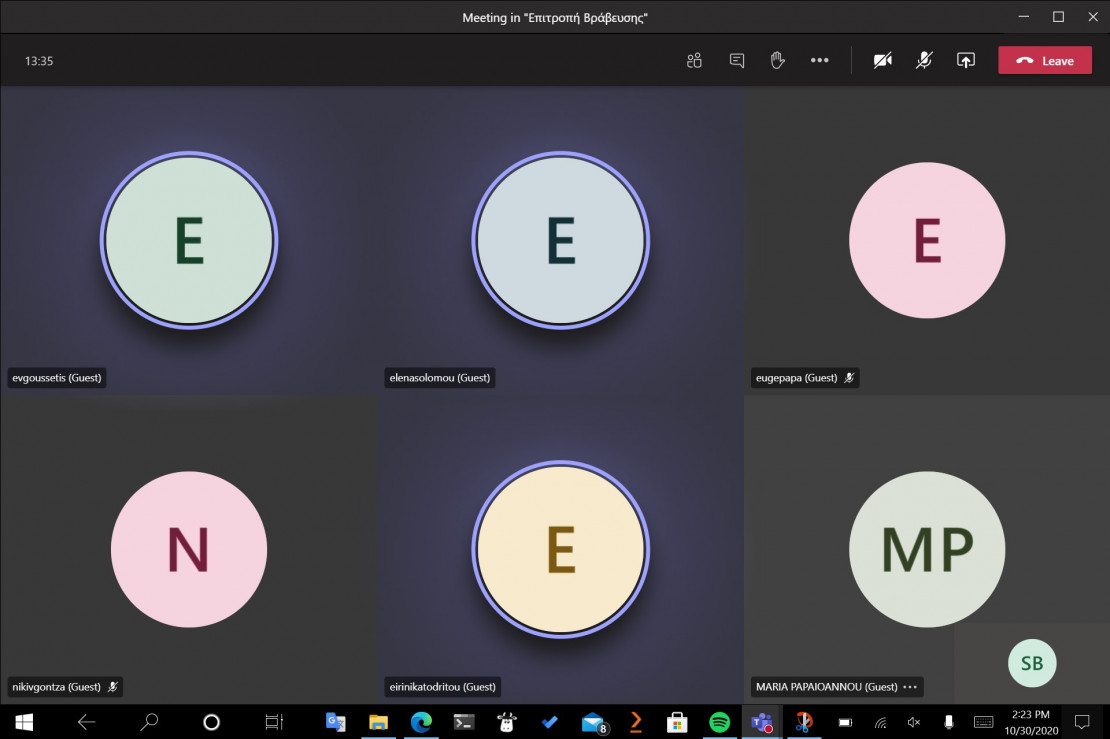The width and height of the screenshot is (1110, 739).
Task: Click the meeting duration timer 13:35
Action: [39, 61]
